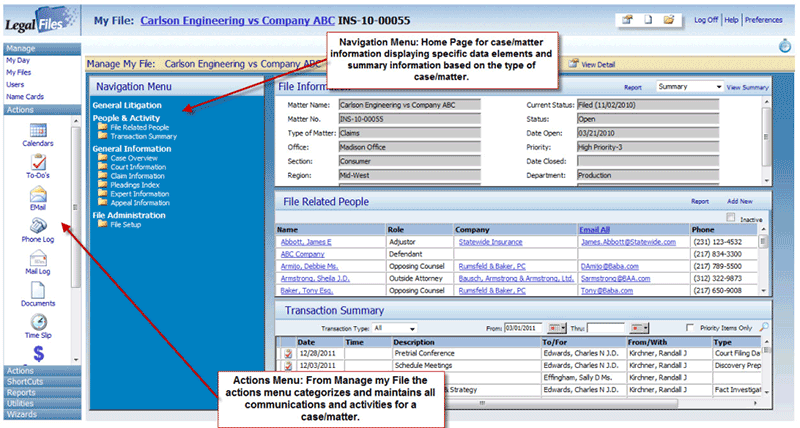This screenshot has height=428, width=800.
Task: Click the magnifier search icon in Transaction Summary
Action: (x=764, y=327)
